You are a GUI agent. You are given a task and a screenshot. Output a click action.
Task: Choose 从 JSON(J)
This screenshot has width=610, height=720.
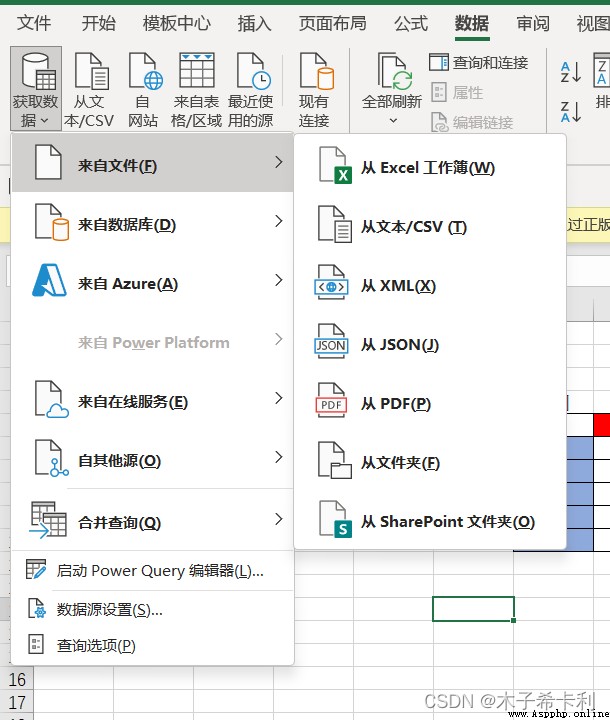point(430,344)
